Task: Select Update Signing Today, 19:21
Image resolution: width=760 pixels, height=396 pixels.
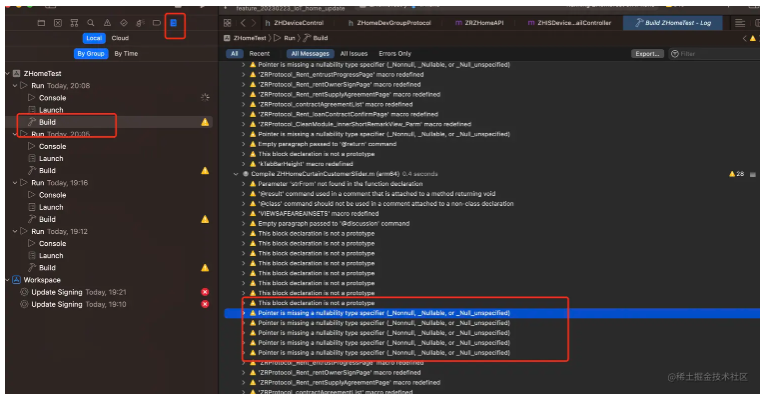Action: pos(79,292)
